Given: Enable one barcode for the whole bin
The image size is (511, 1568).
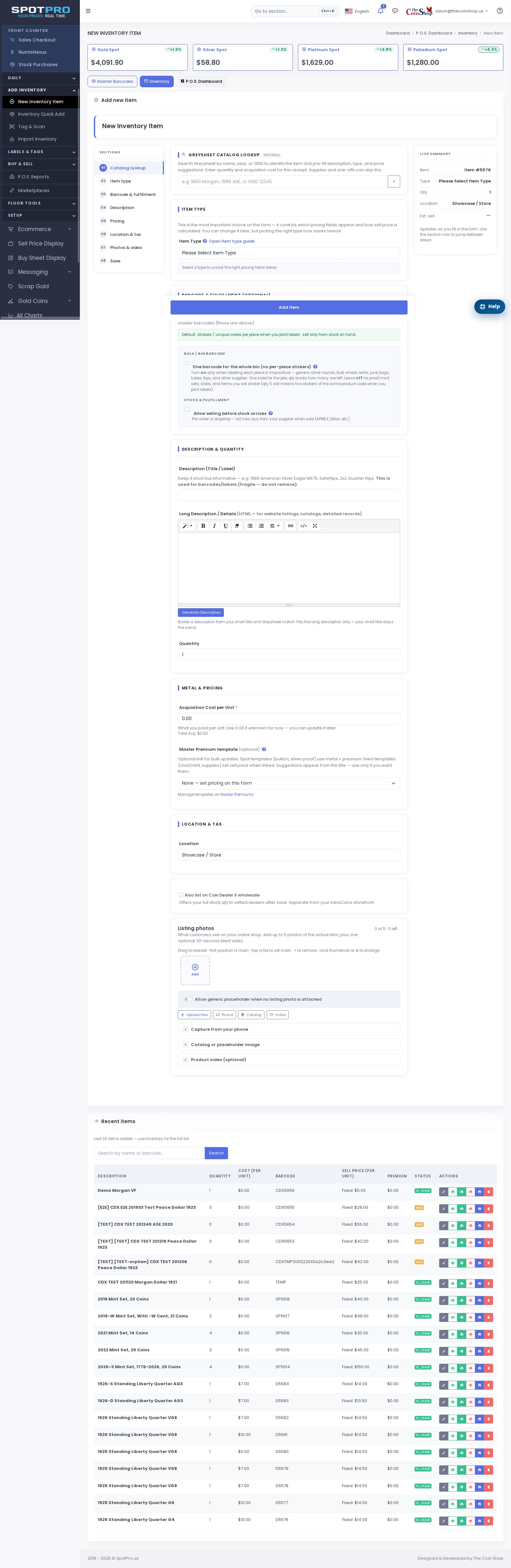Looking at the screenshot, I should [x=187, y=363].
